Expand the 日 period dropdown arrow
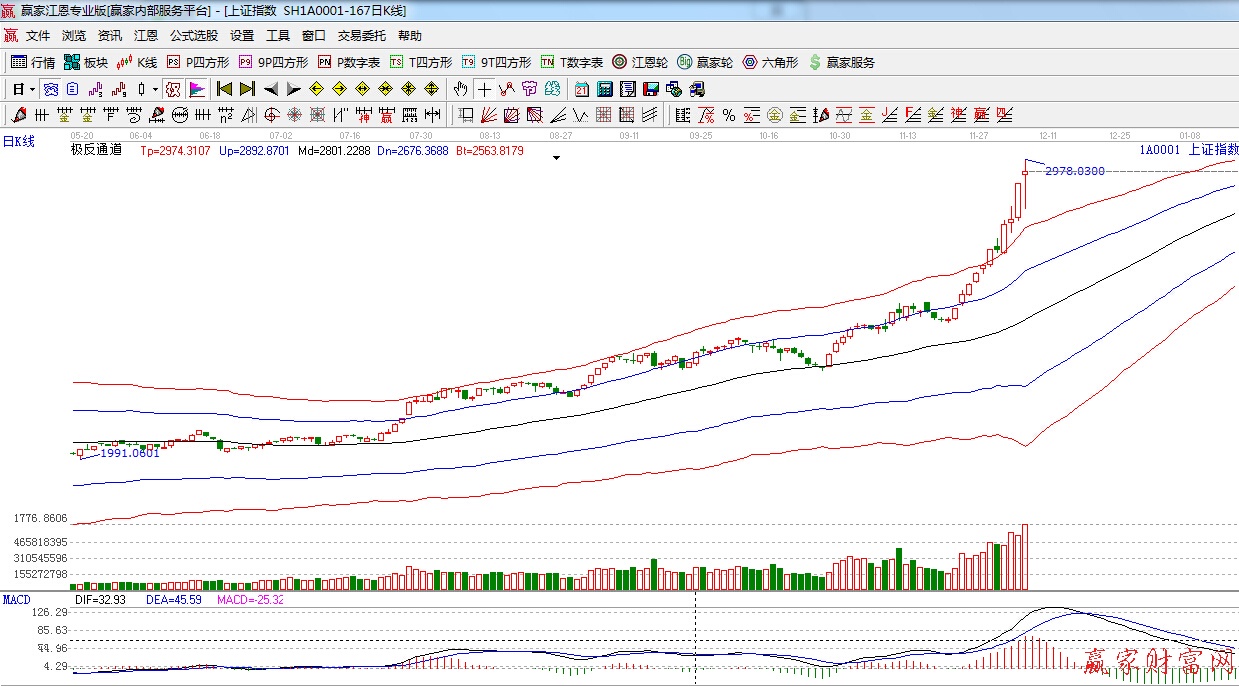 (32, 89)
